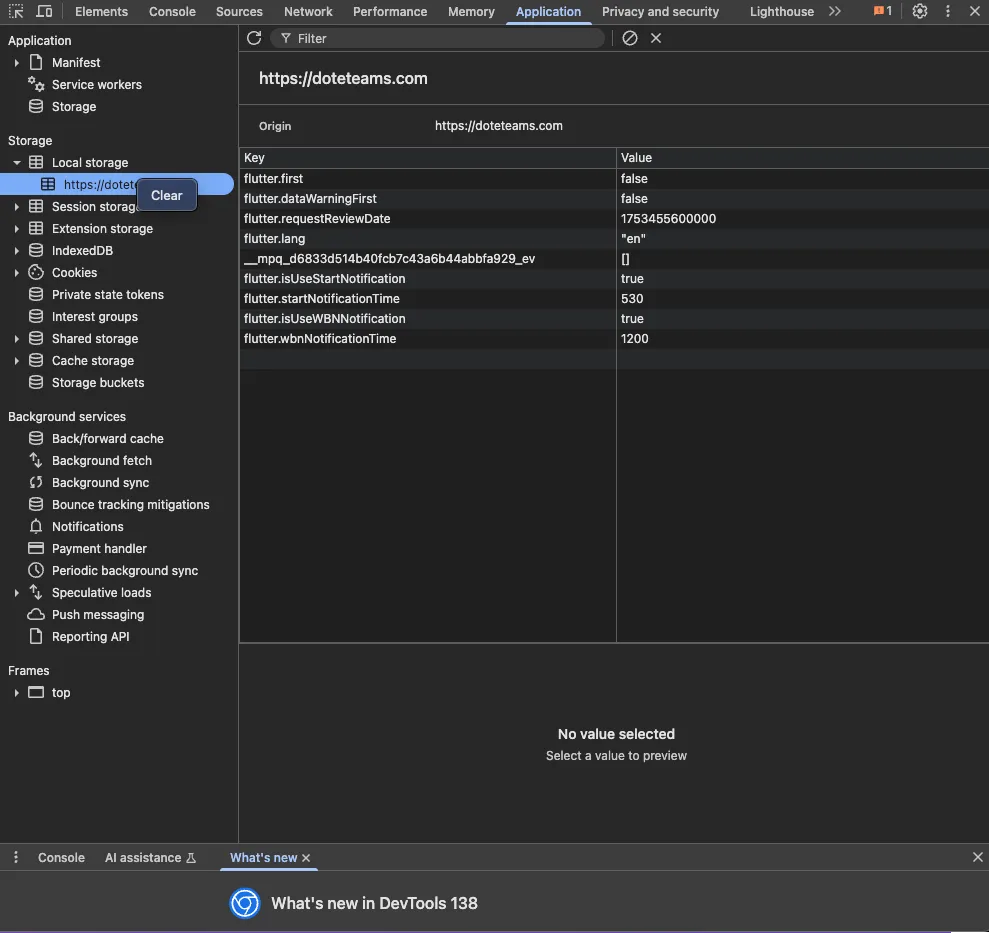Expand the top frame node
The width and height of the screenshot is (989, 933).
(16, 693)
